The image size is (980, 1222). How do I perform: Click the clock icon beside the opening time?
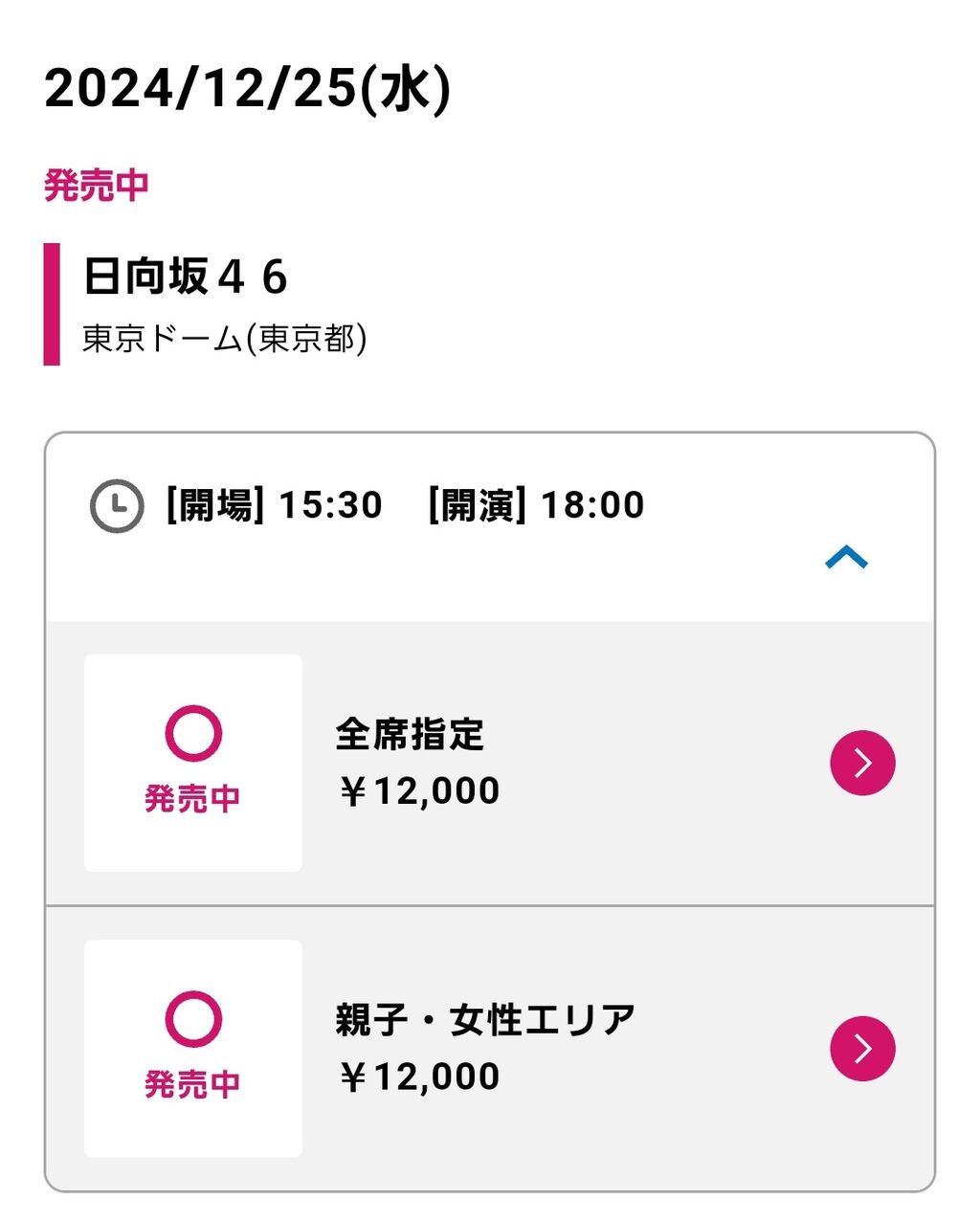pyautogui.click(x=116, y=506)
